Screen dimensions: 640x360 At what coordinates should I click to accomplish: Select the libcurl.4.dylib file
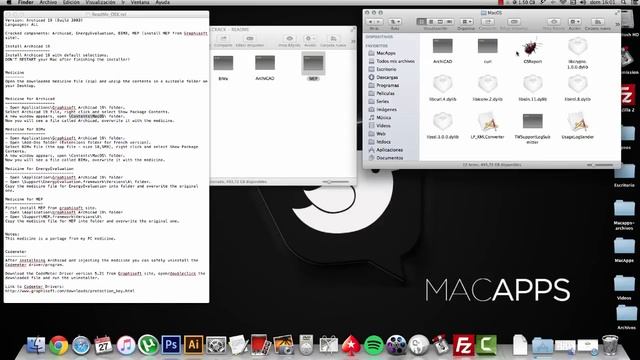click(x=442, y=84)
